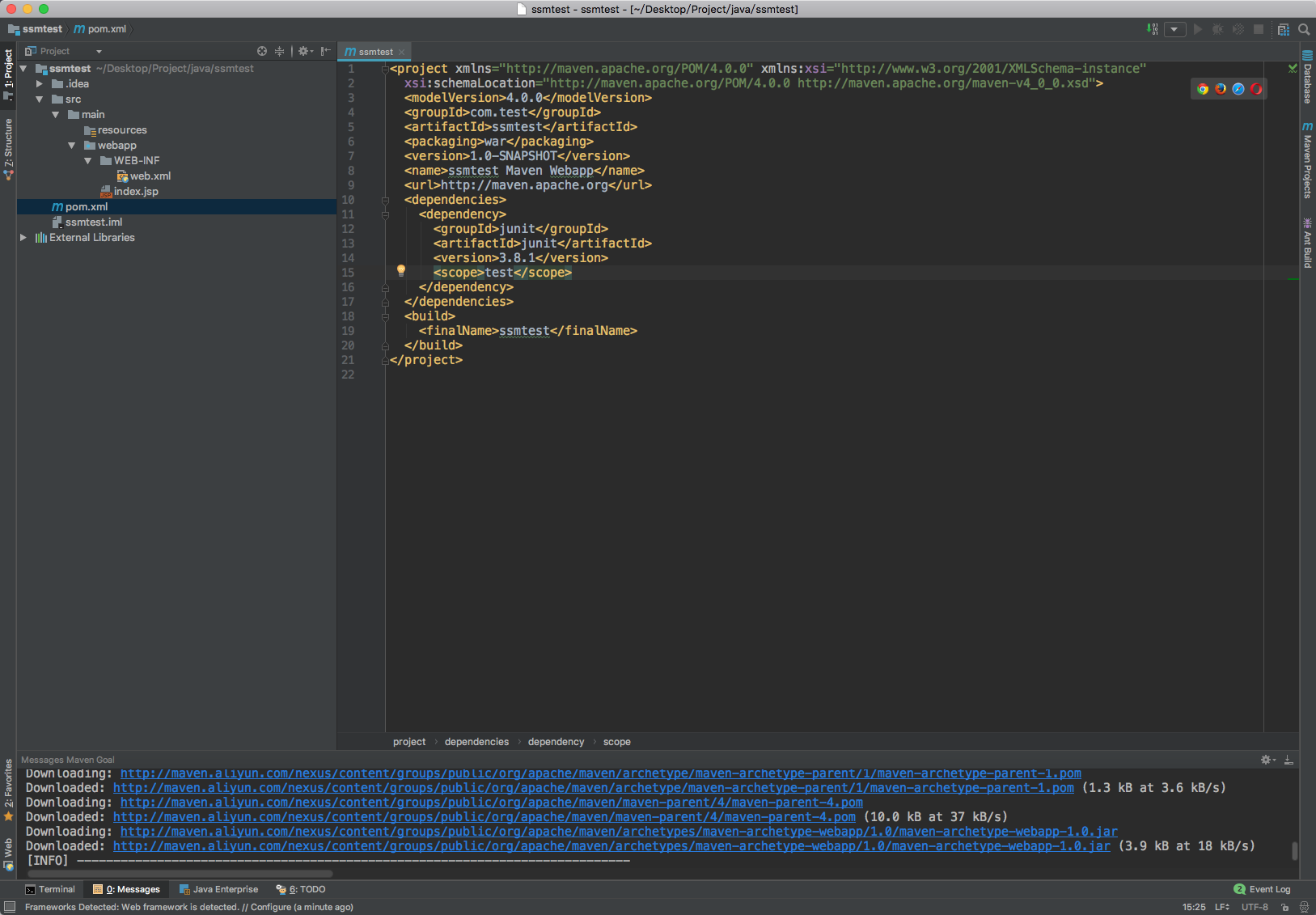Image resolution: width=1316 pixels, height=915 pixels.
Task: Open the file in Chrome browser
Action: click(x=1203, y=89)
